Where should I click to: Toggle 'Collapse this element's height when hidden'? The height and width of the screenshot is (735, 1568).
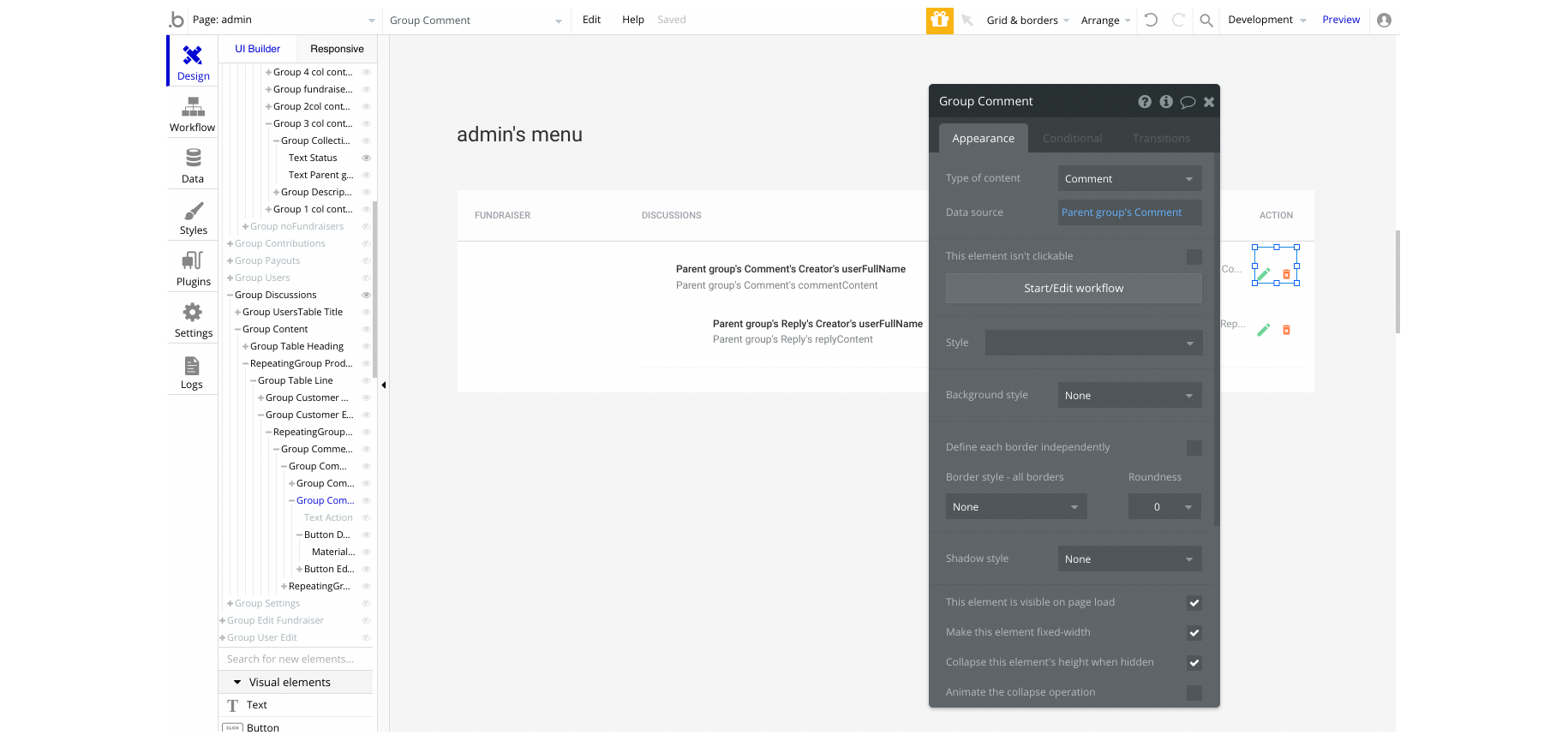1194,663
